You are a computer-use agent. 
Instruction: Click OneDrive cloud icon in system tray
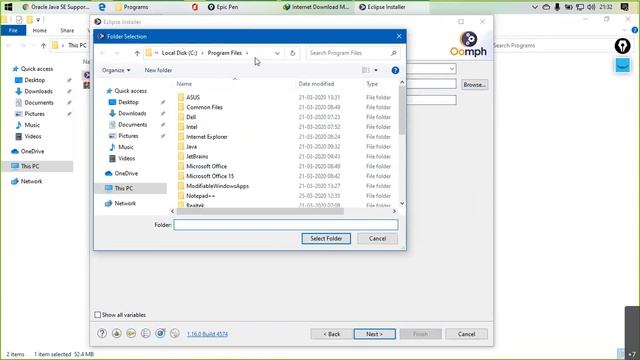click(x=546, y=7)
